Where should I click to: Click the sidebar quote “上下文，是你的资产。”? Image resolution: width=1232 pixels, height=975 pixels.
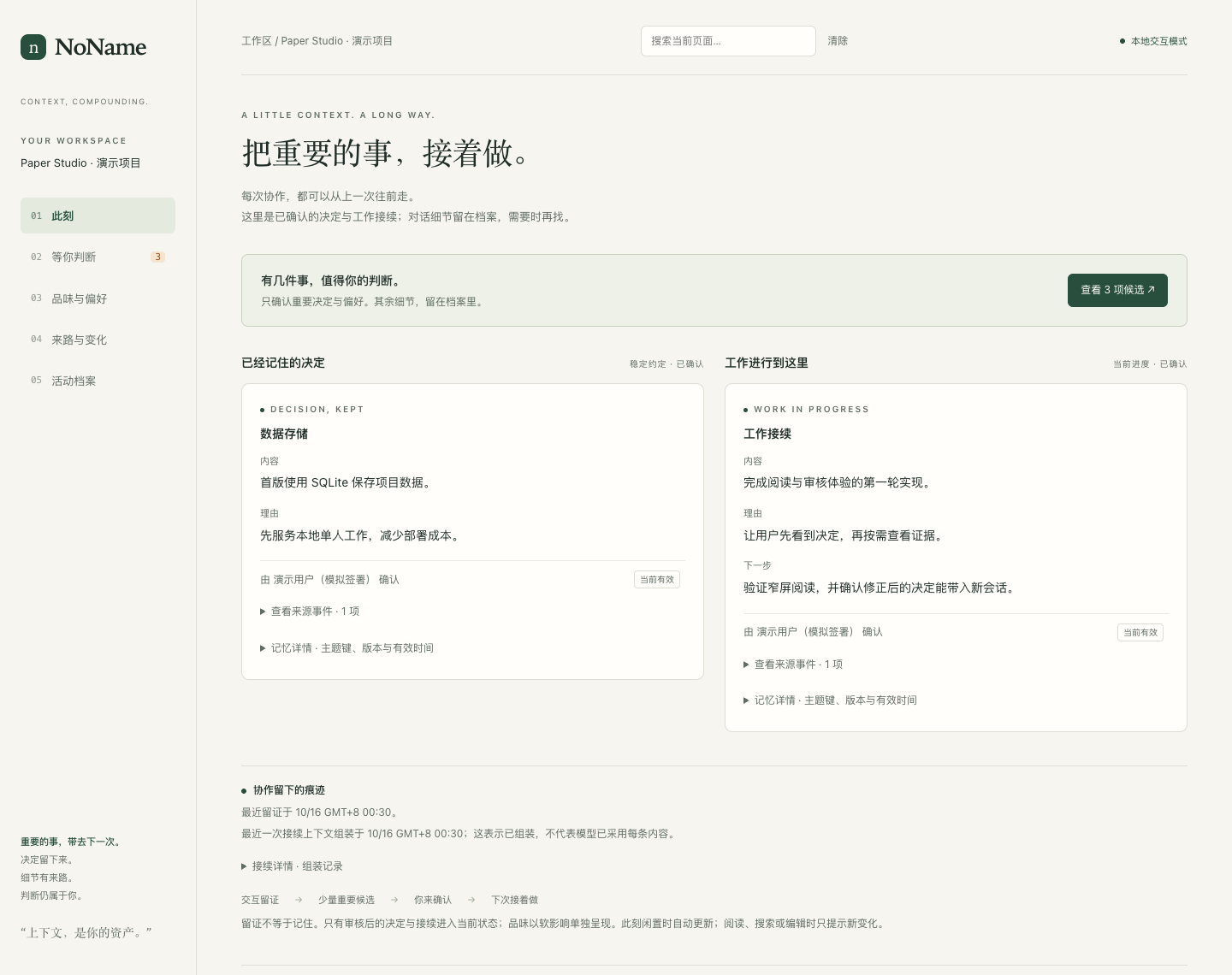tap(86, 933)
